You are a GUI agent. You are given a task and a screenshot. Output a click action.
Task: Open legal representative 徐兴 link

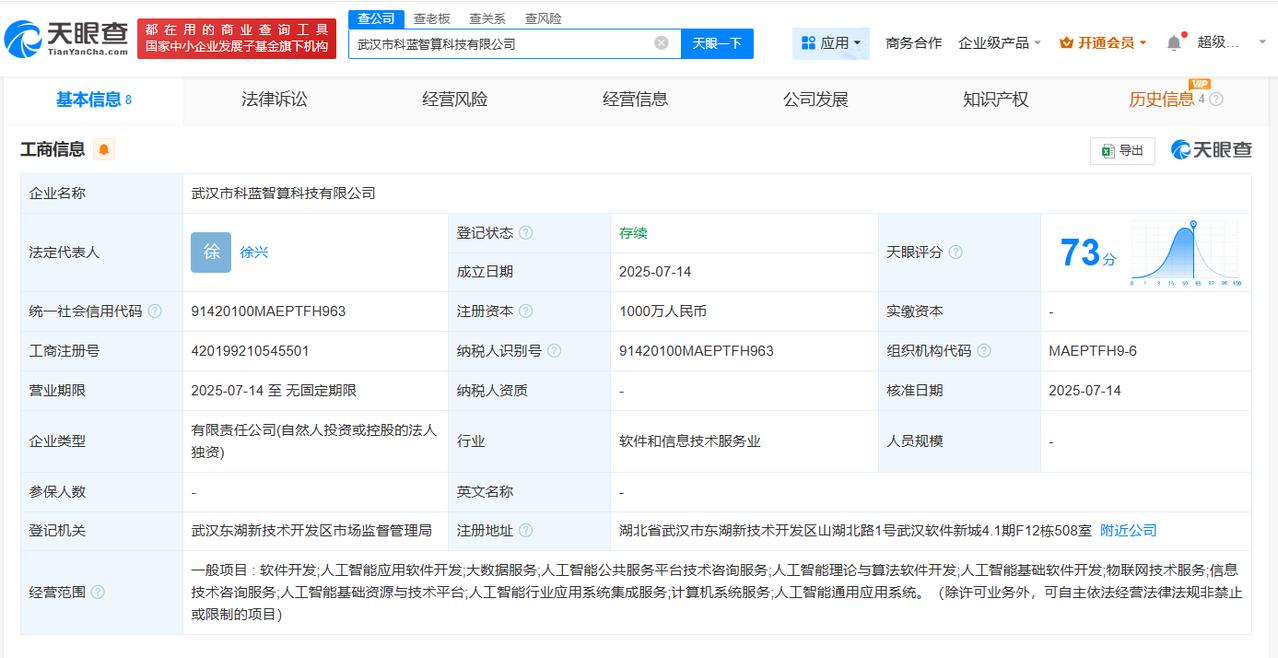click(254, 252)
